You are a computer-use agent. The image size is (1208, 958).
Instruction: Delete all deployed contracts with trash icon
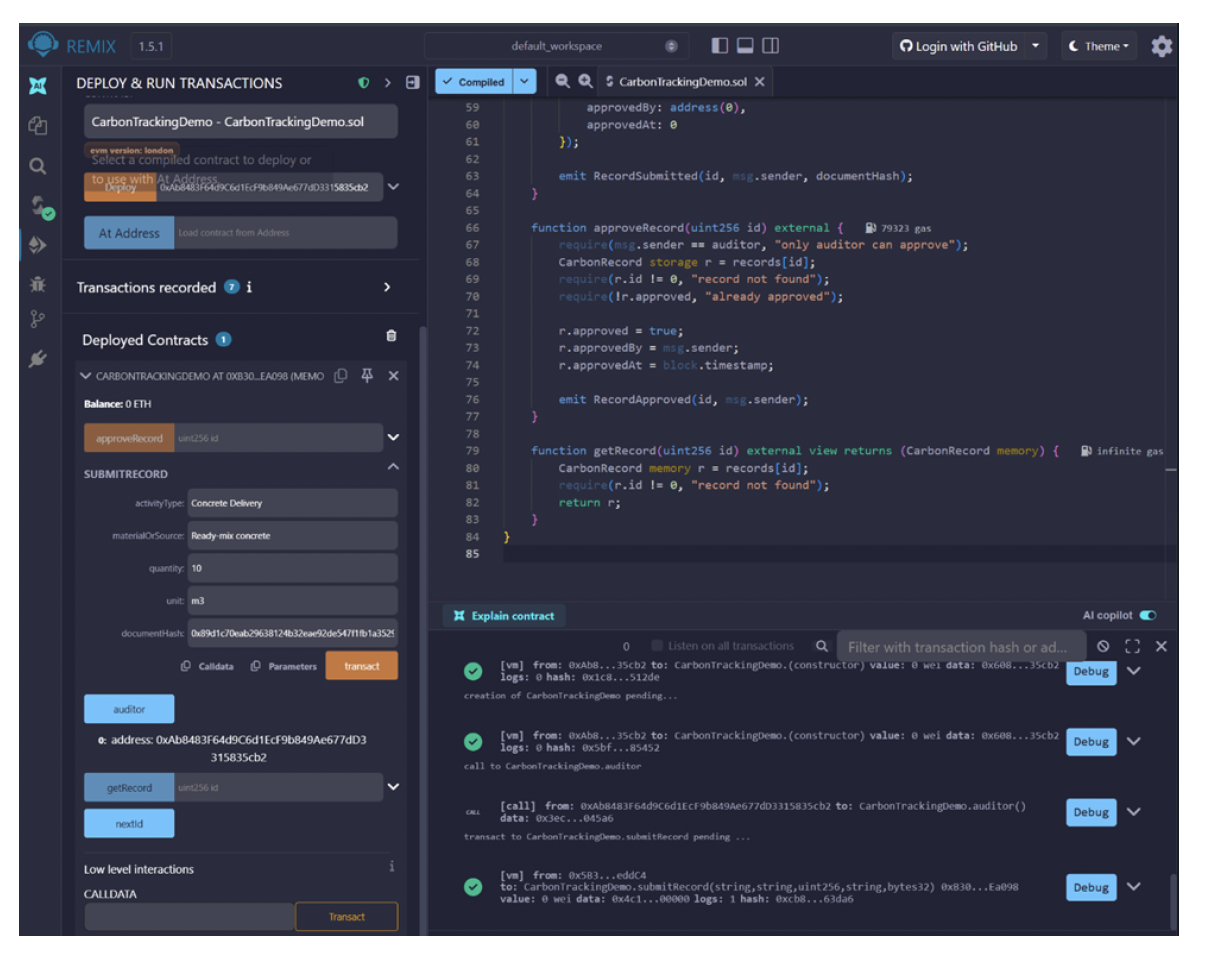[391, 337]
